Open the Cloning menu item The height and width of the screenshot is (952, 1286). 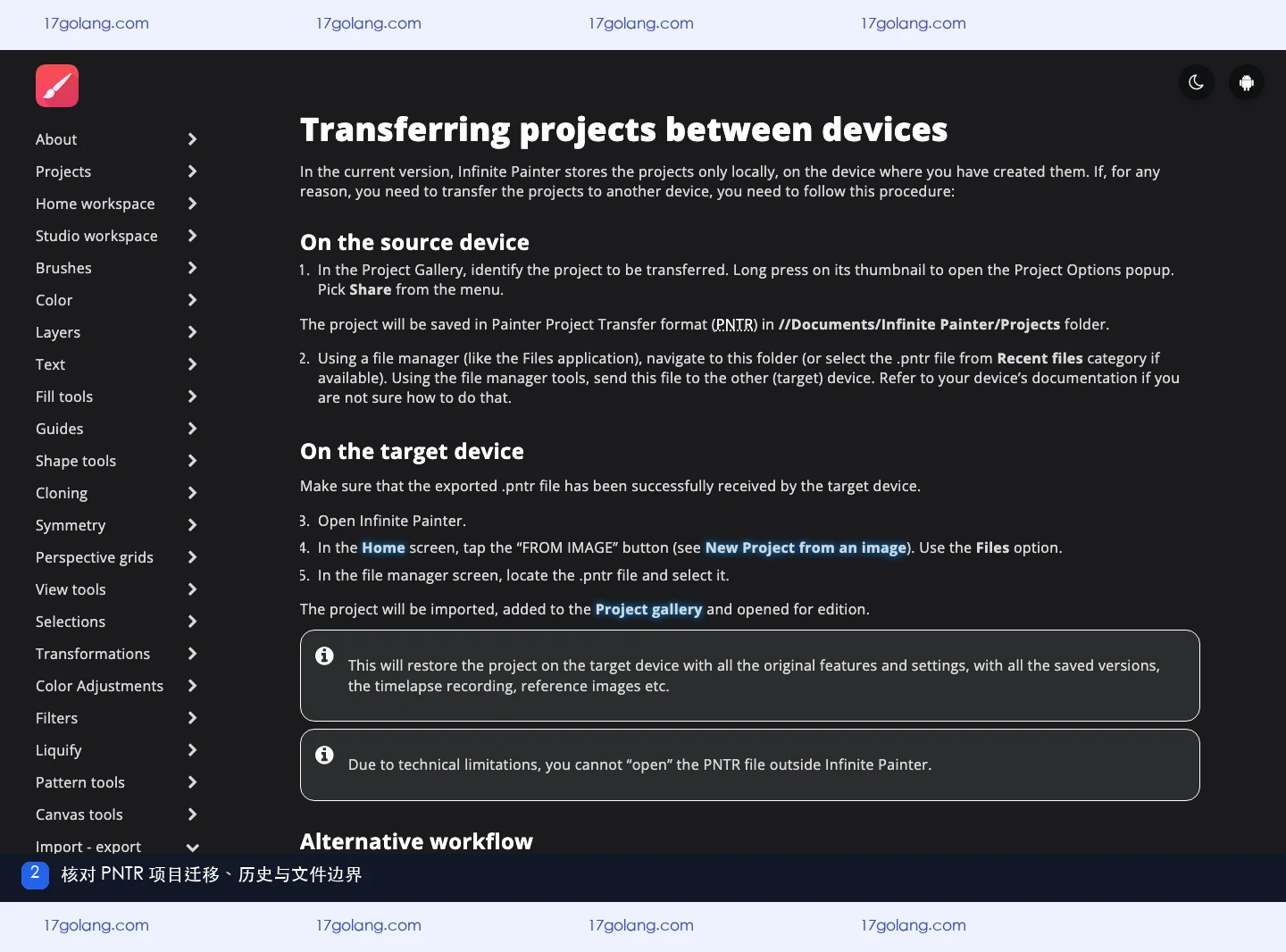click(62, 493)
